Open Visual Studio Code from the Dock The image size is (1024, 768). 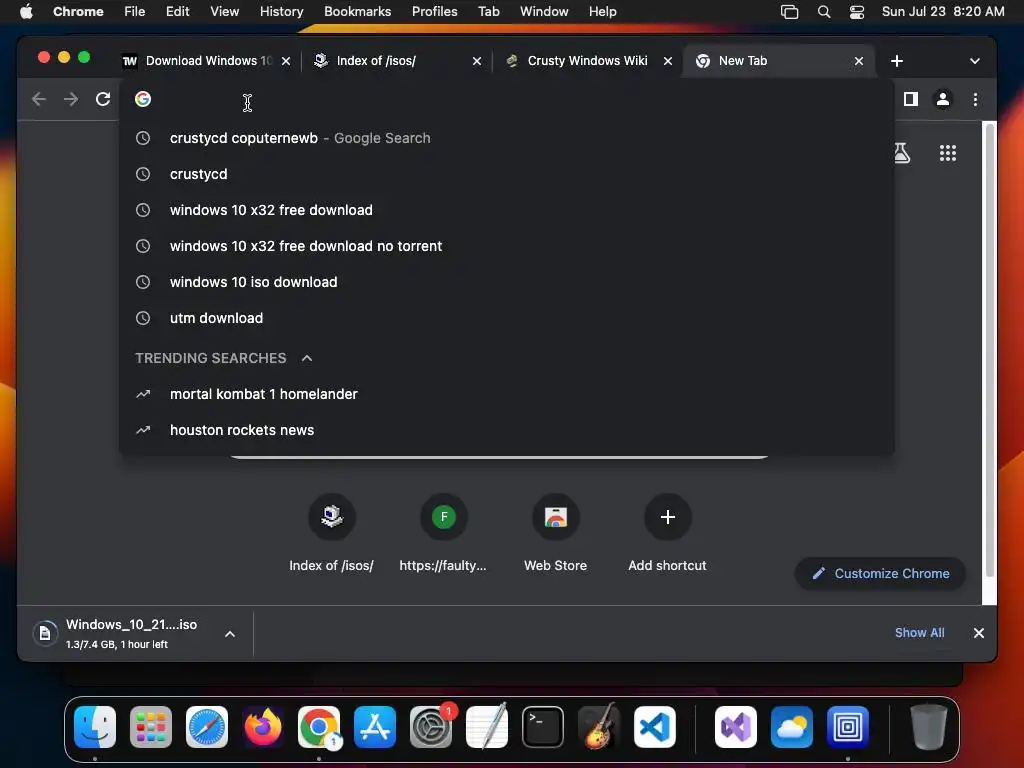655,727
